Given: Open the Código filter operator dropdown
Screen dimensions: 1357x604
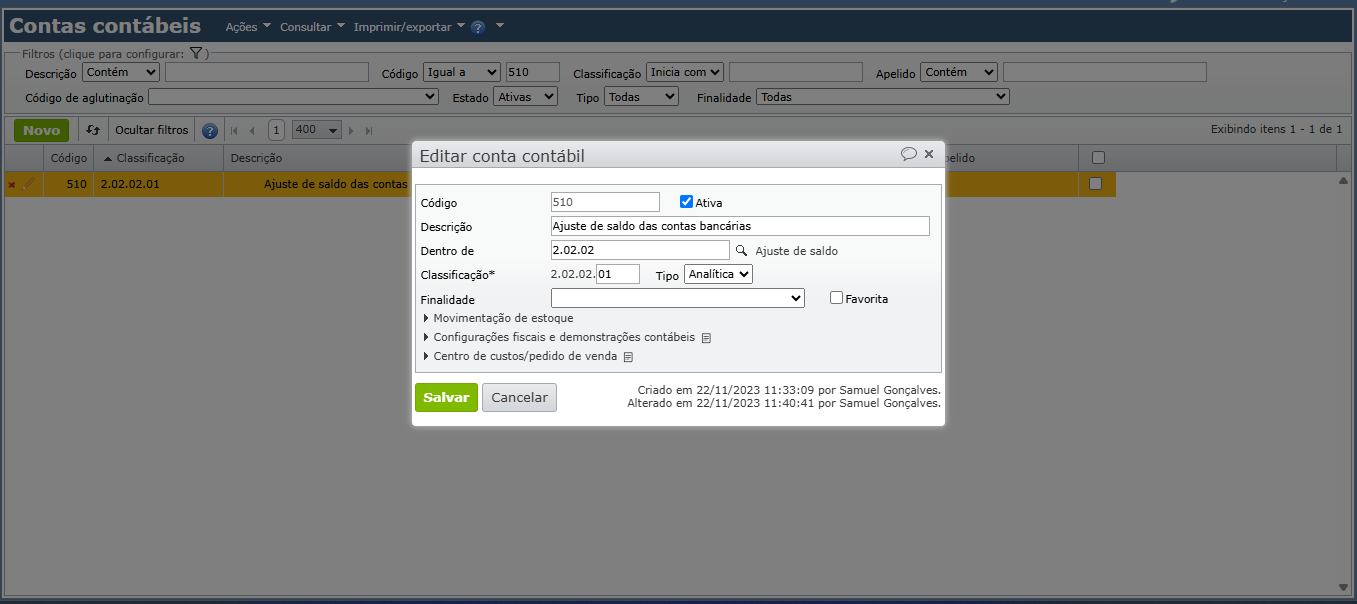Looking at the screenshot, I should tap(460, 72).
